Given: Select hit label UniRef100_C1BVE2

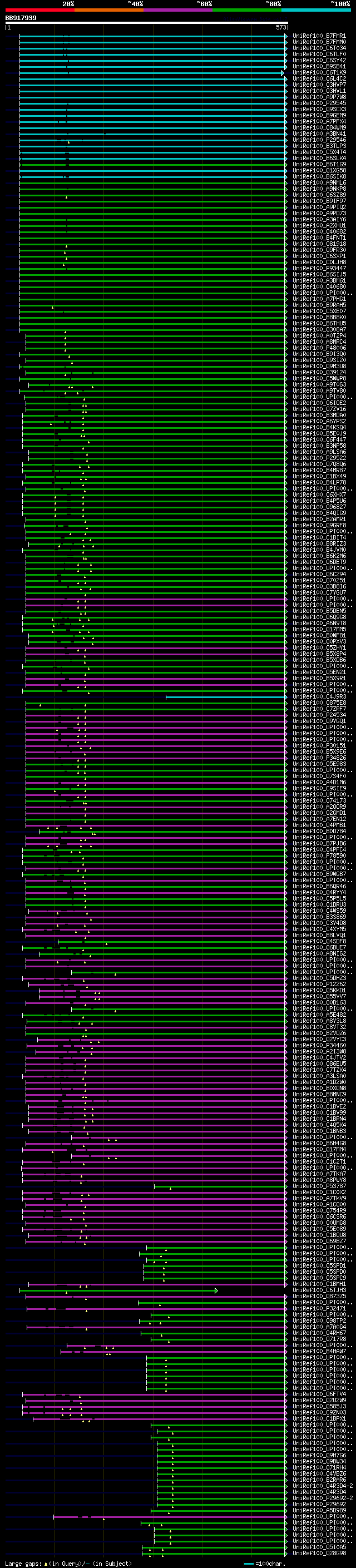Looking at the screenshot, I should [319, 1106].
